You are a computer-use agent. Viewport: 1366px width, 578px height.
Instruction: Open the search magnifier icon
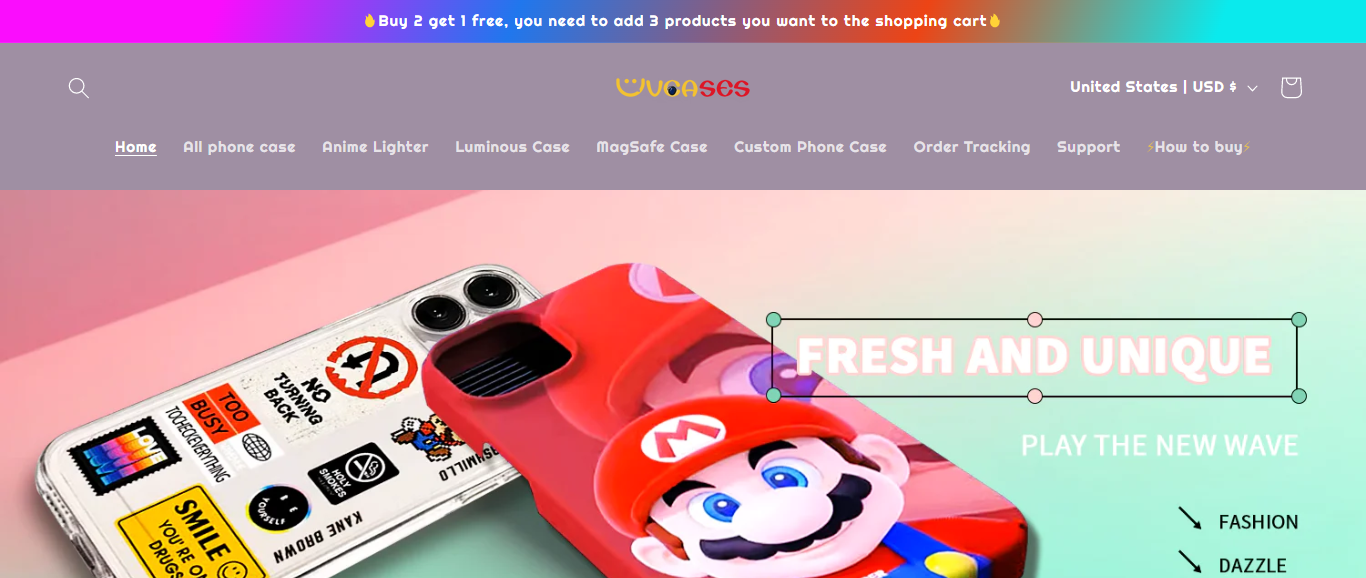[79, 88]
